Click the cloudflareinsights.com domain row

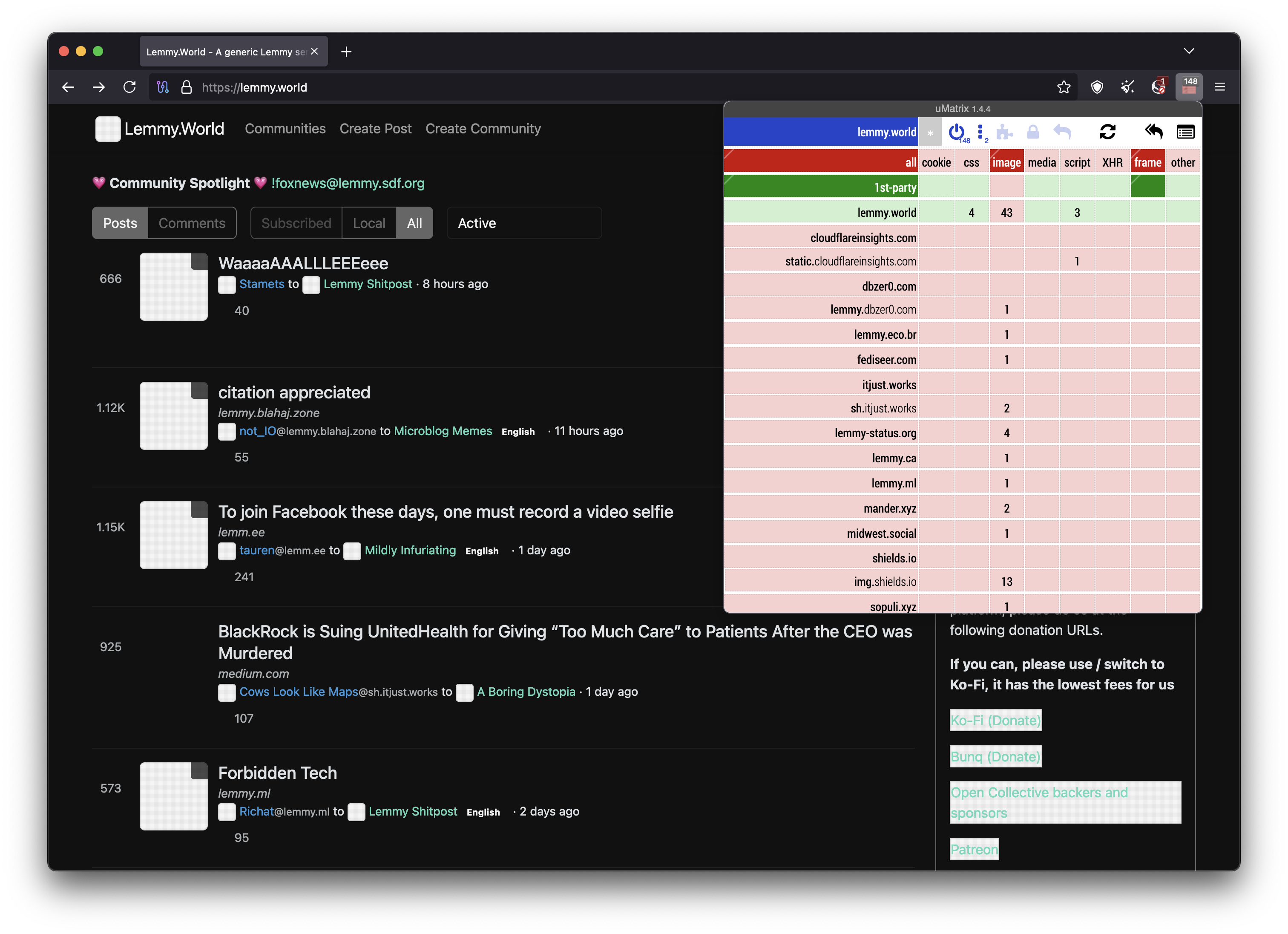[x=821, y=237]
